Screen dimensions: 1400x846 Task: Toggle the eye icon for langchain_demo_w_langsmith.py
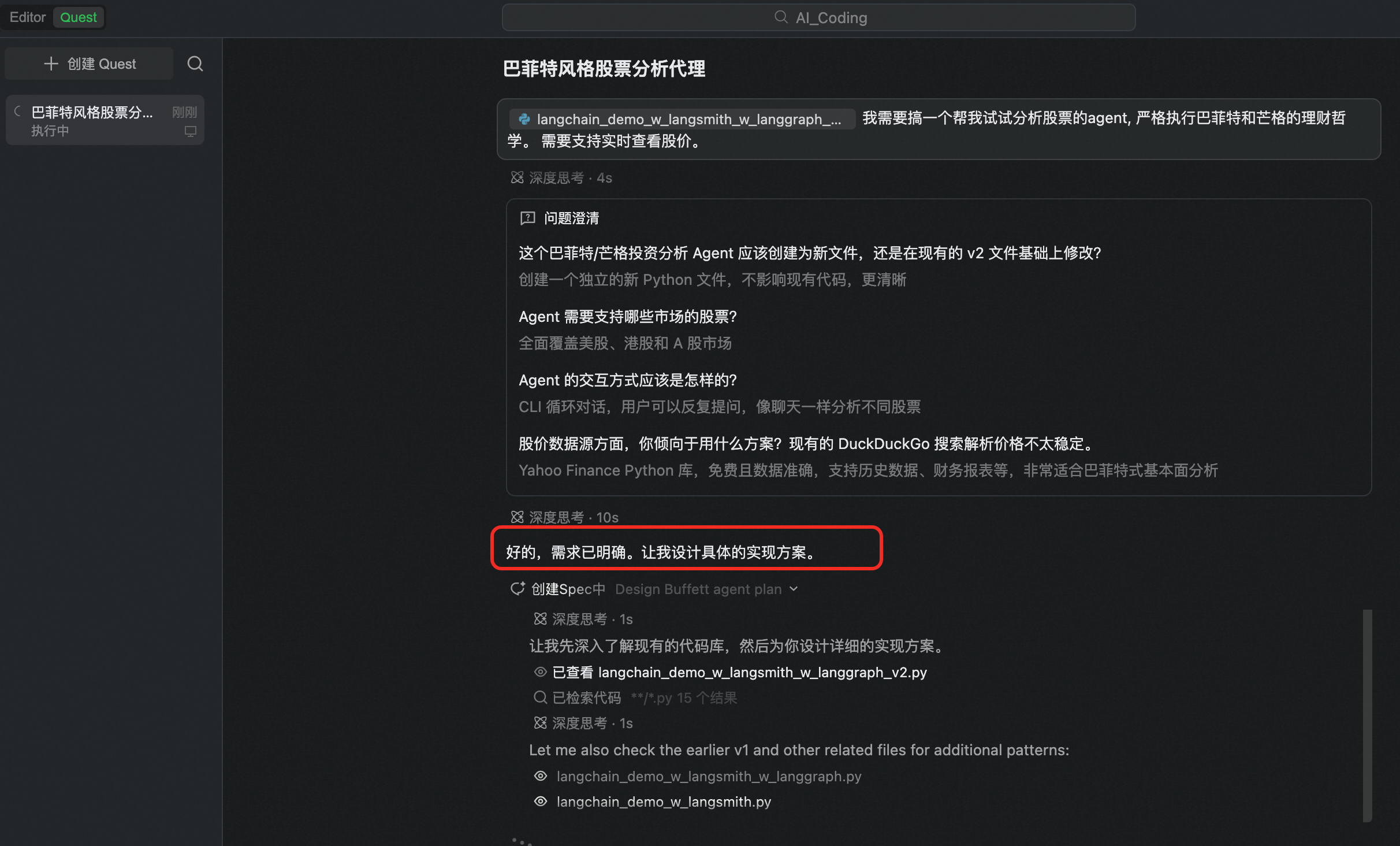coord(541,802)
